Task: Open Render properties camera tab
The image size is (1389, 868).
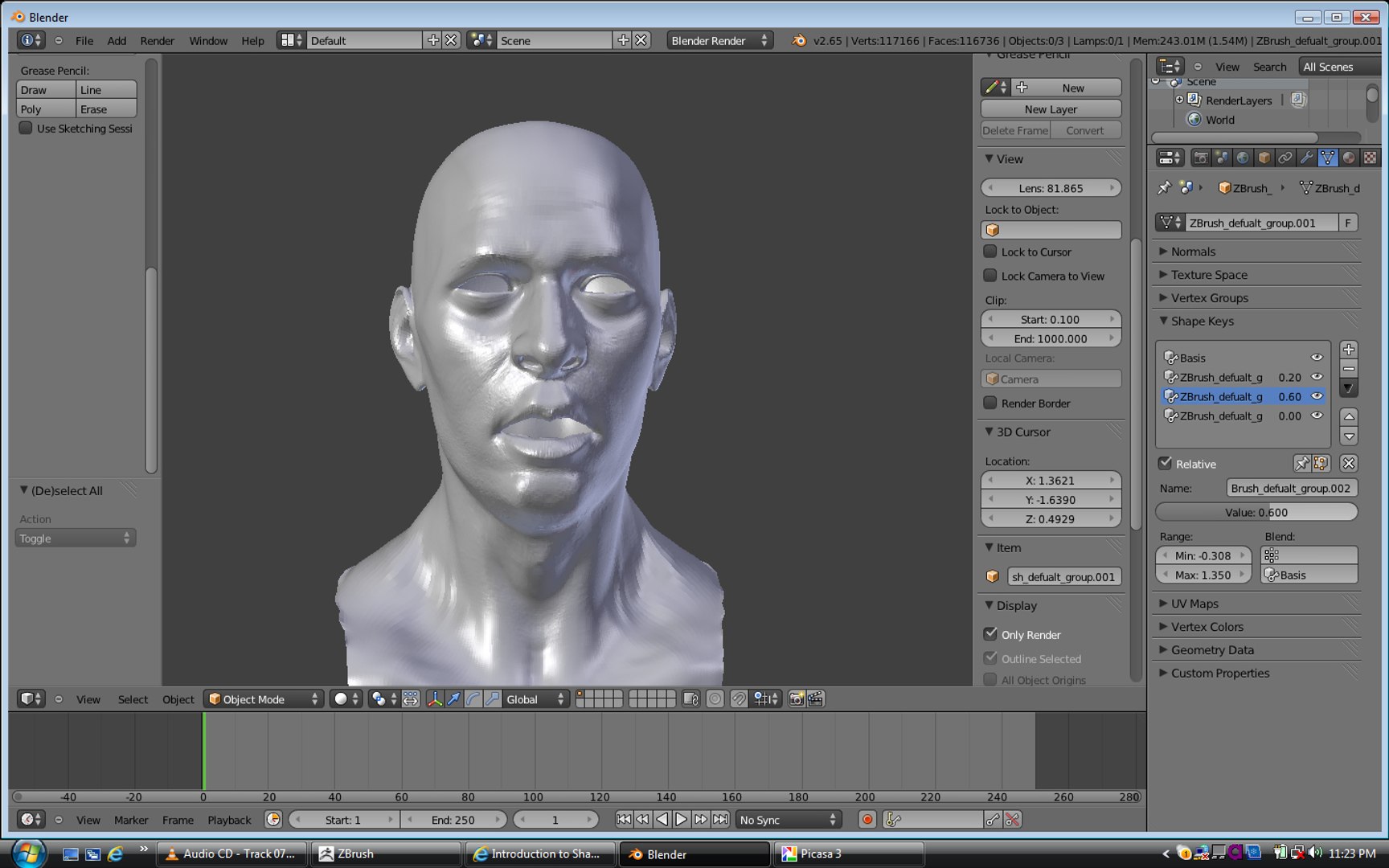Action: (1200, 158)
